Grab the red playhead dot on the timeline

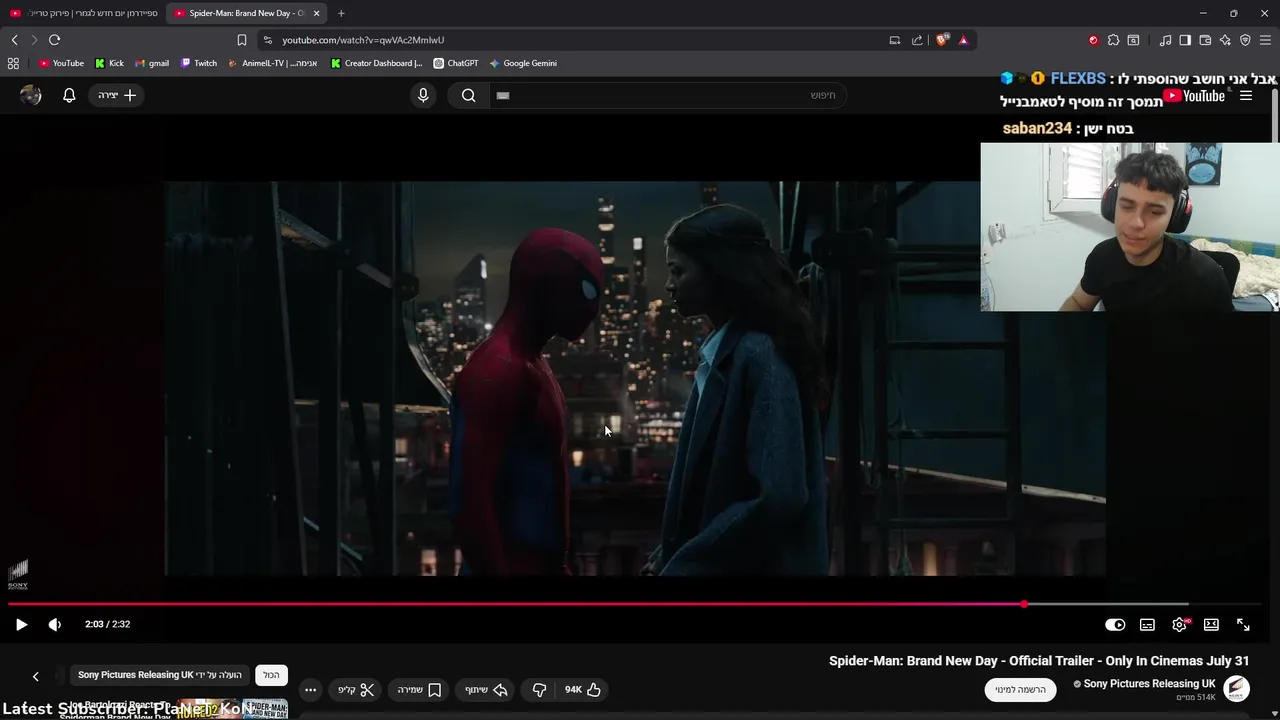click(x=1024, y=604)
